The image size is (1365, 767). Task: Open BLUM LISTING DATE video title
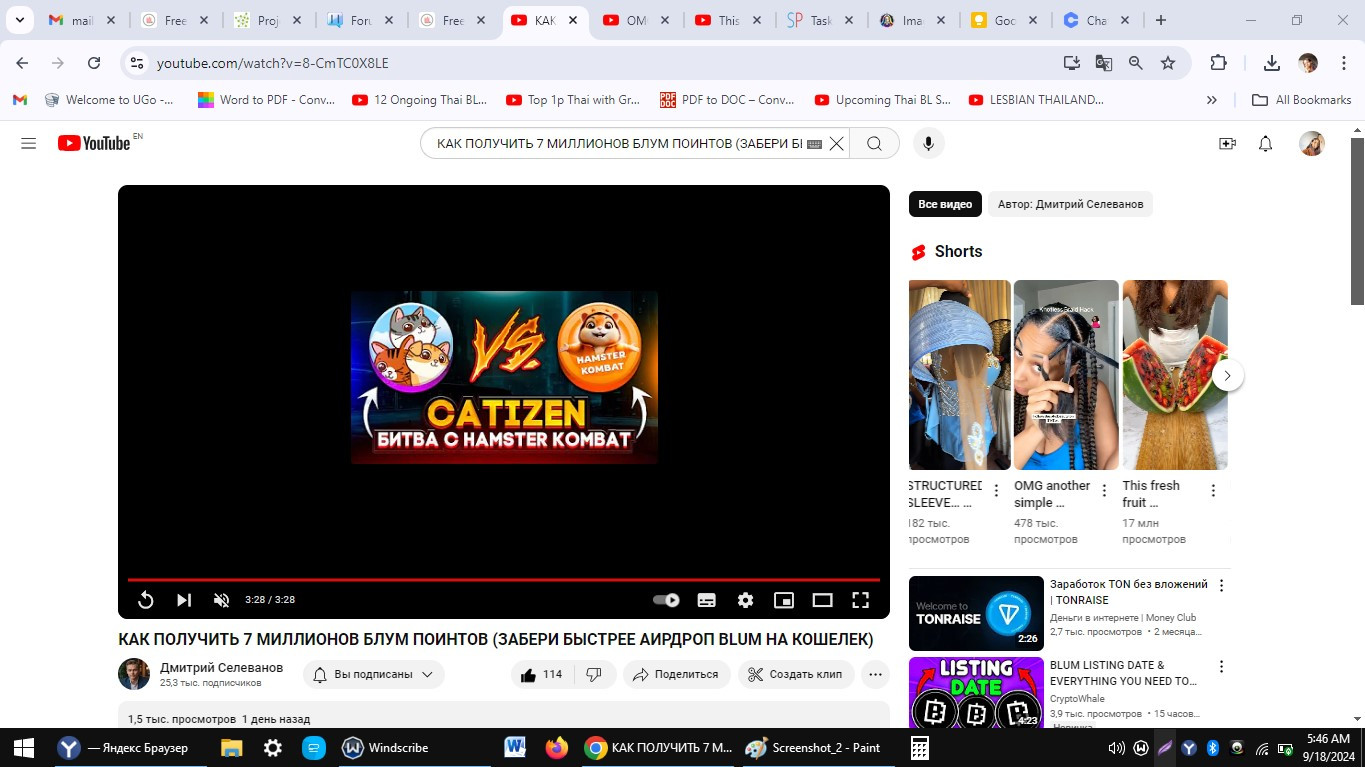pyautogui.click(x=1123, y=673)
